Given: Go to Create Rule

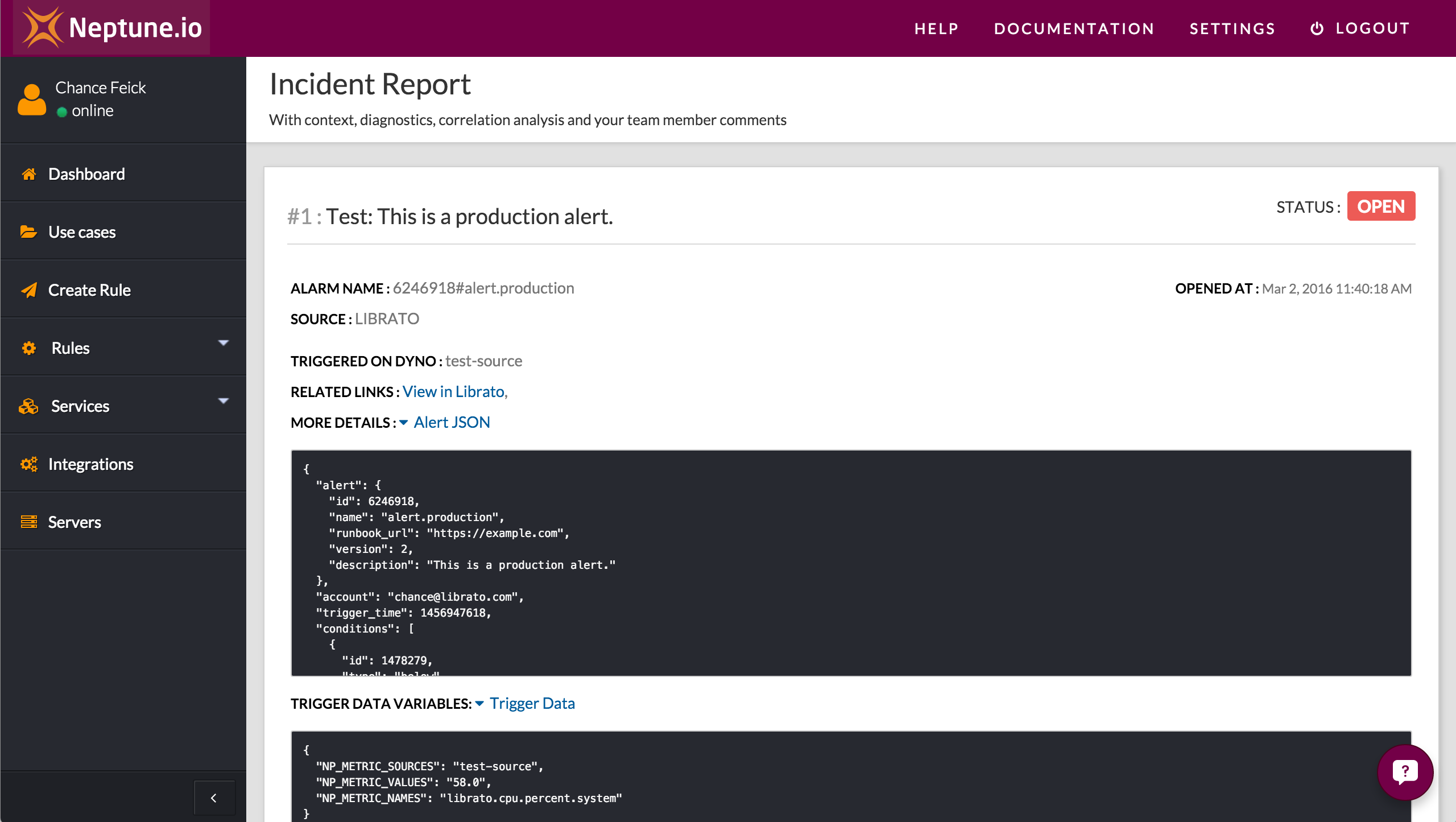Looking at the screenshot, I should coord(123,290).
